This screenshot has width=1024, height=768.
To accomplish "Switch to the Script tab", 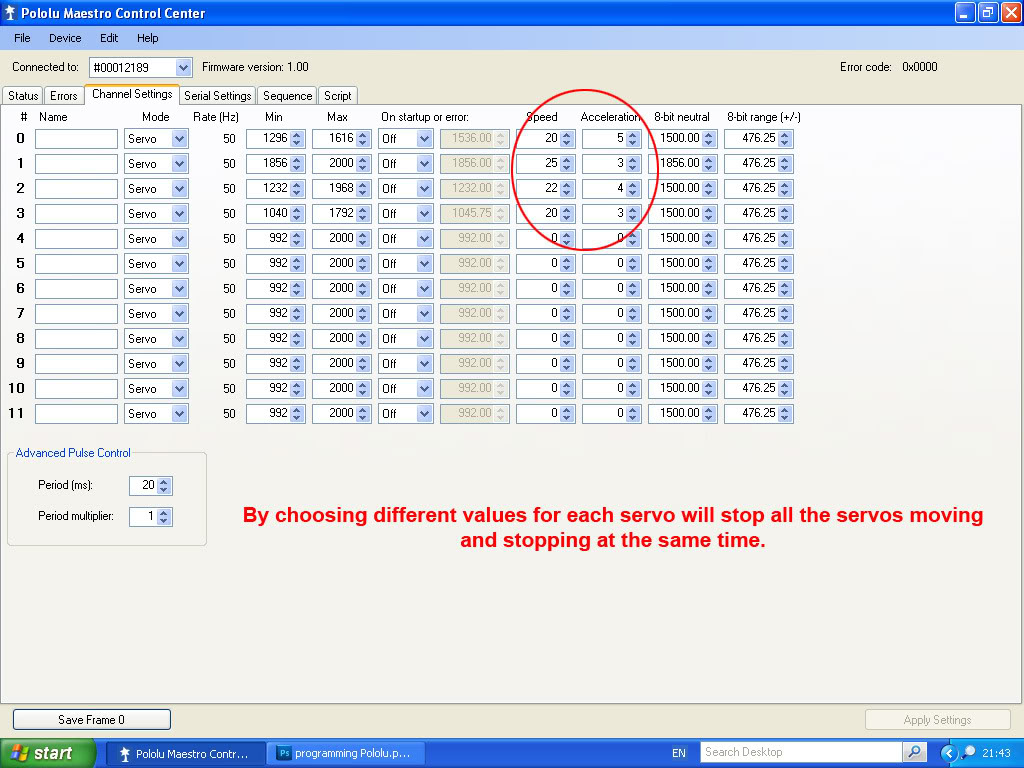I will [x=338, y=95].
